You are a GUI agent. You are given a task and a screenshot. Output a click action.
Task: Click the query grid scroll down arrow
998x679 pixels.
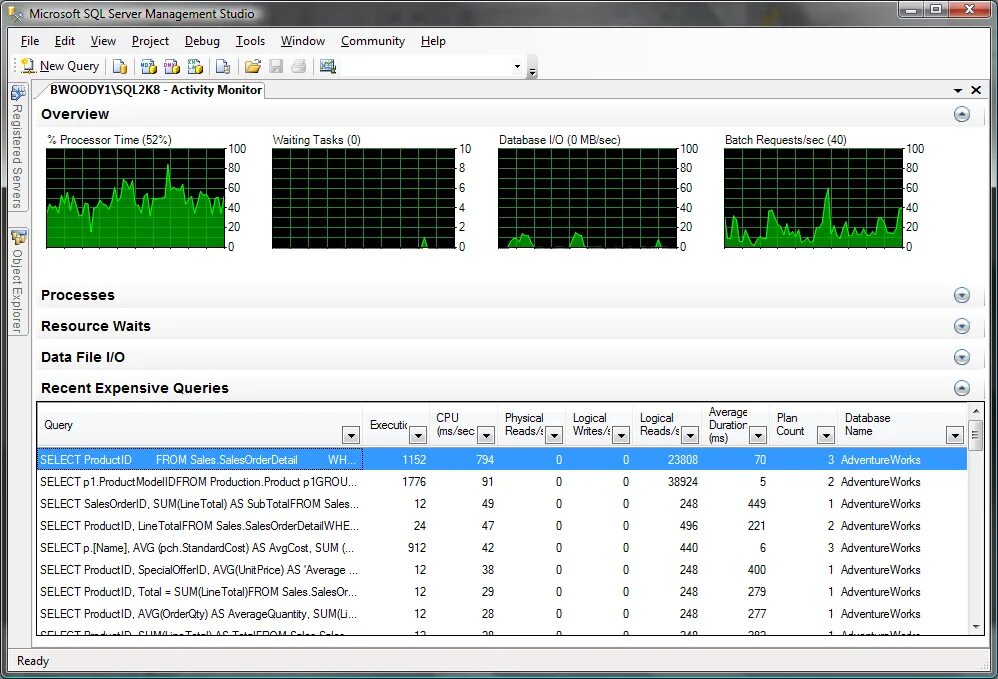point(976,627)
